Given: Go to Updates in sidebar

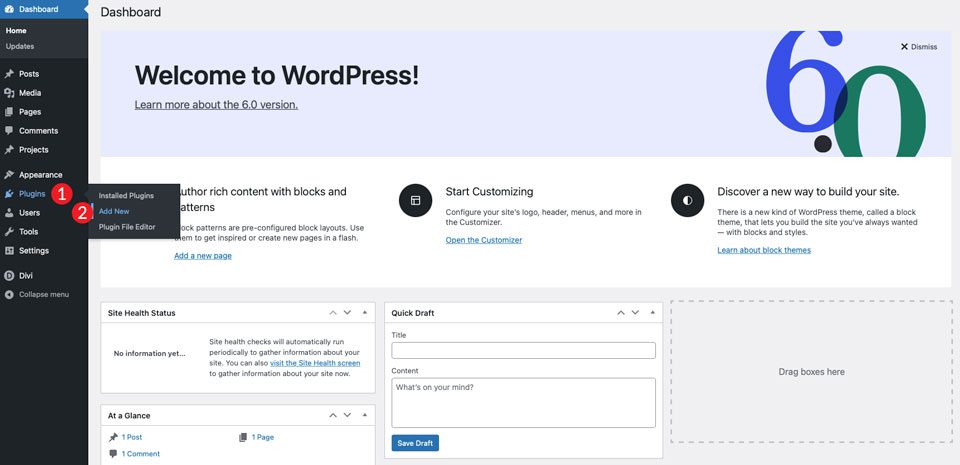Looking at the screenshot, I should click(x=20, y=46).
